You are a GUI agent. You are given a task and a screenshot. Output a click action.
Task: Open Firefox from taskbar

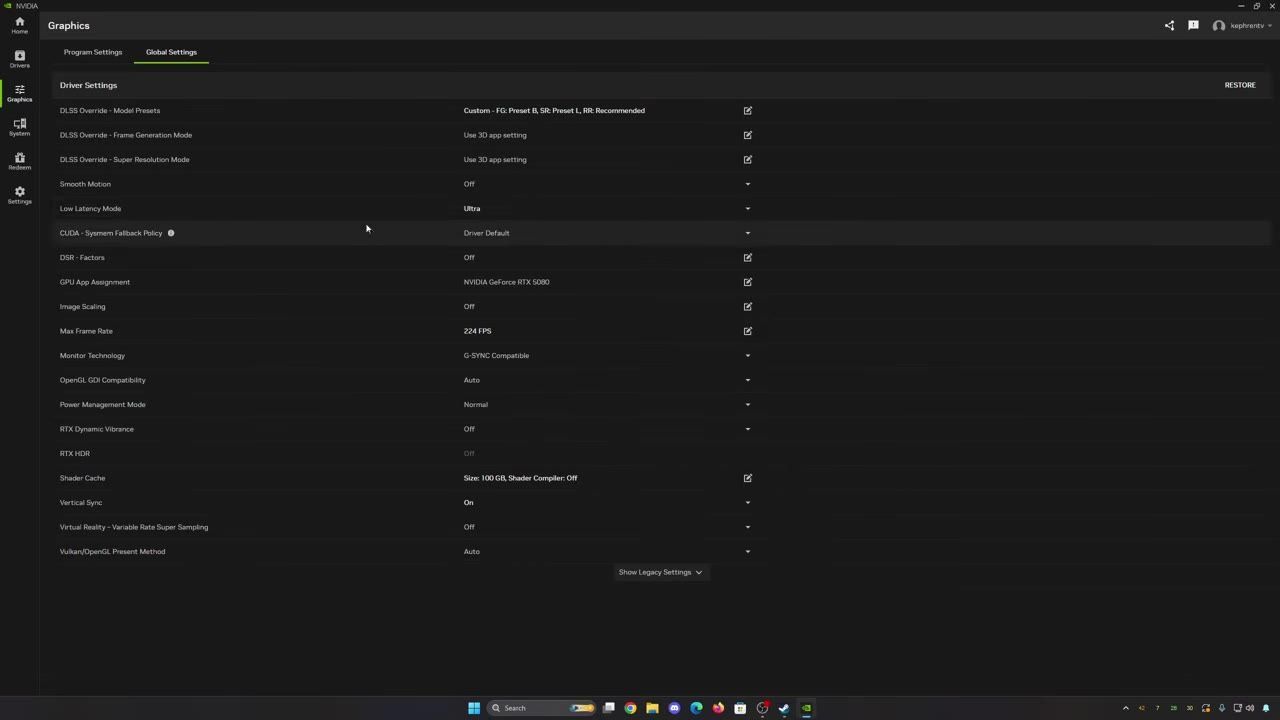click(x=718, y=708)
